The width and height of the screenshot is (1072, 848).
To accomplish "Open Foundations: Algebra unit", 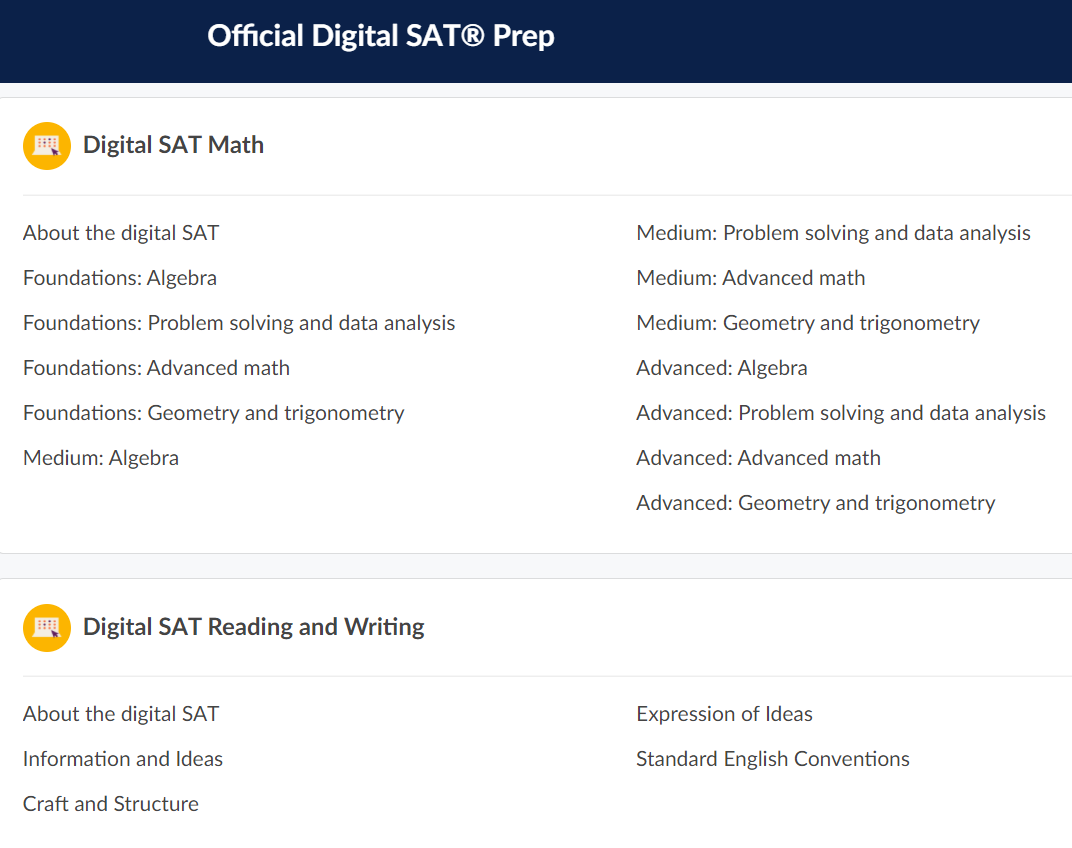I will (x=120, y=278).
